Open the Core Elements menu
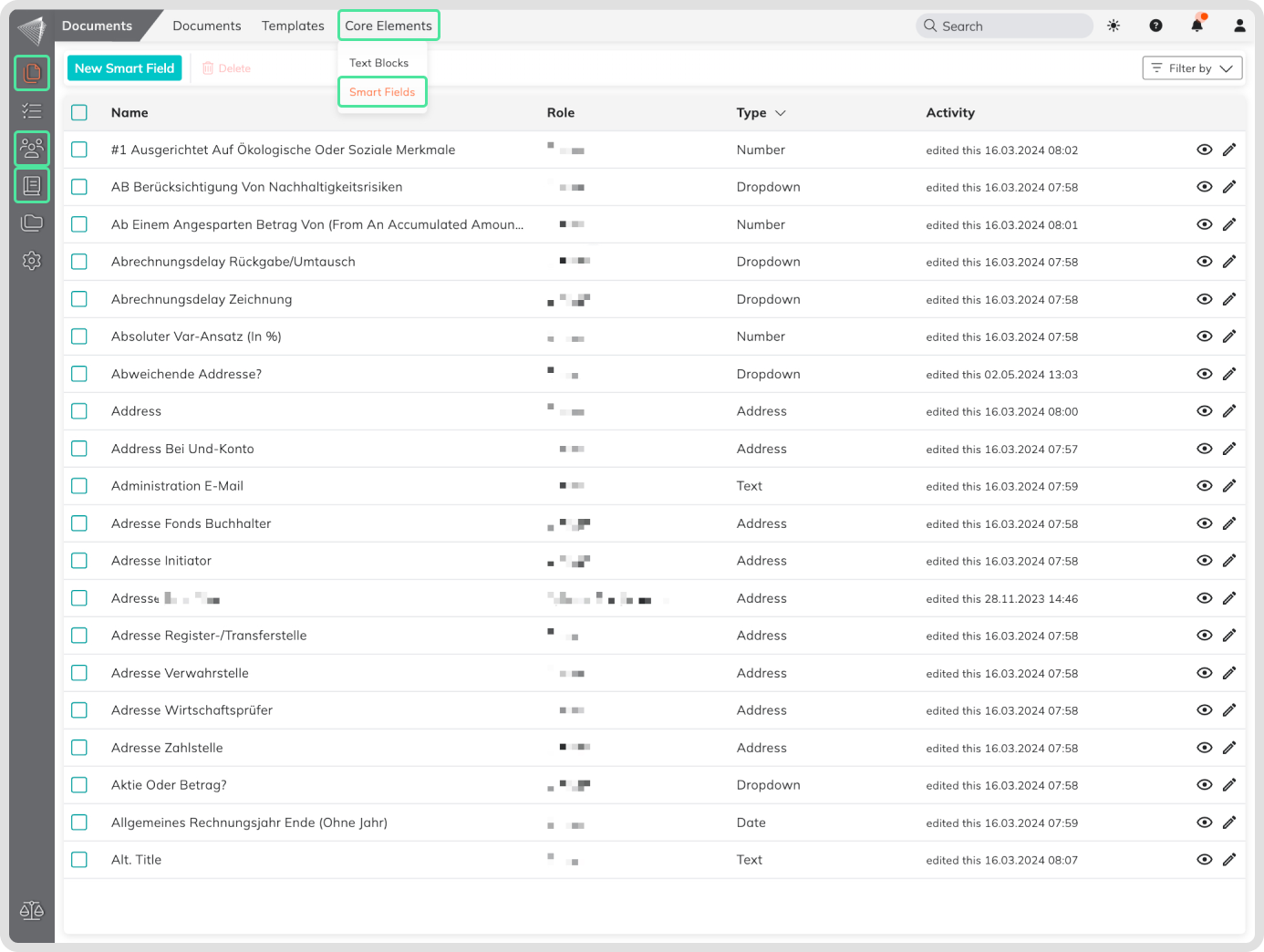Viewport: 1264px width, 952px height. [389, 26]
